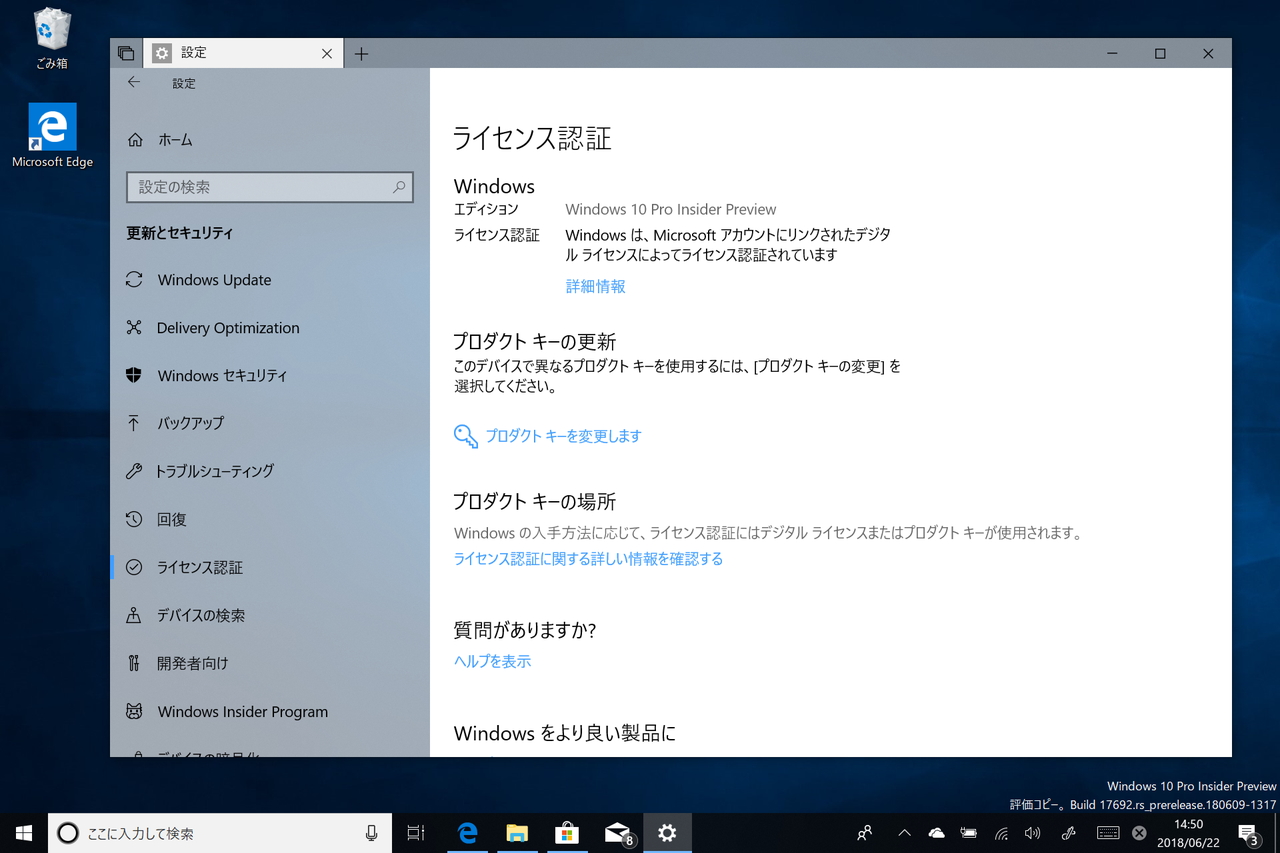Click the IME indicator in the tray
1280x853 pixels.
point(1139,833)
